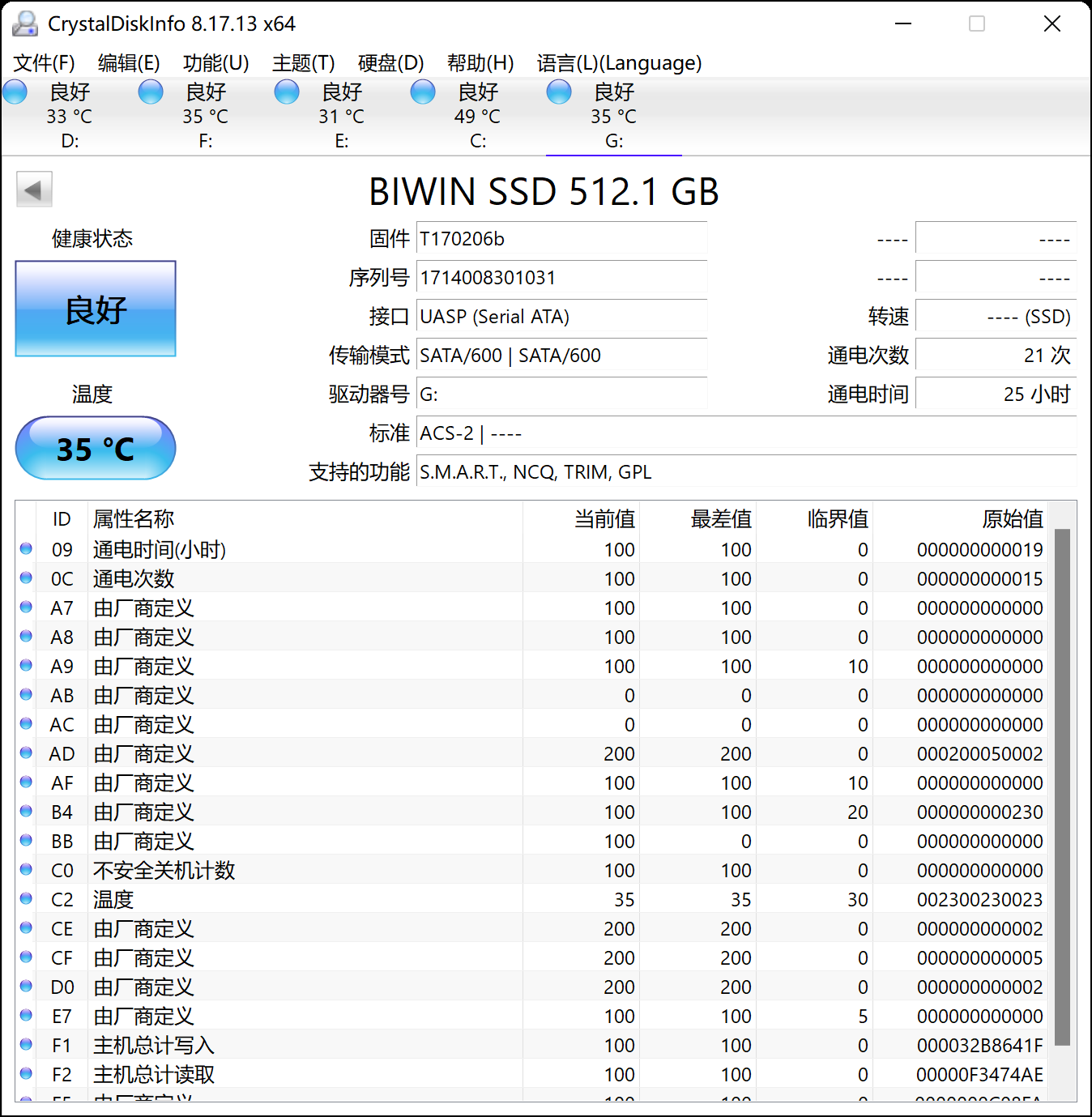The image size is (1092, 1117).
Task: Click the SMART list vertical scrollbar
Action: pyautogui.click(x=1062, y=786)
